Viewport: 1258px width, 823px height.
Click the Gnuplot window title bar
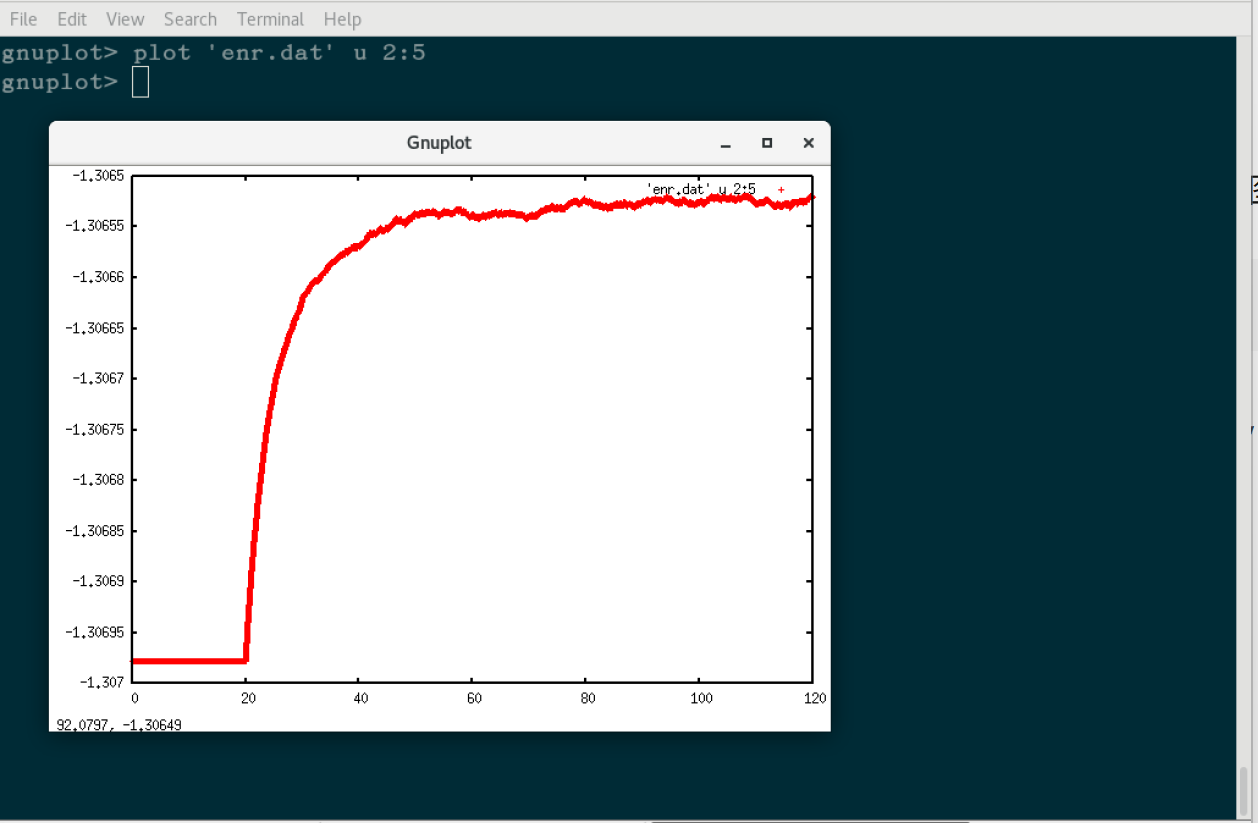click(439, 143)
